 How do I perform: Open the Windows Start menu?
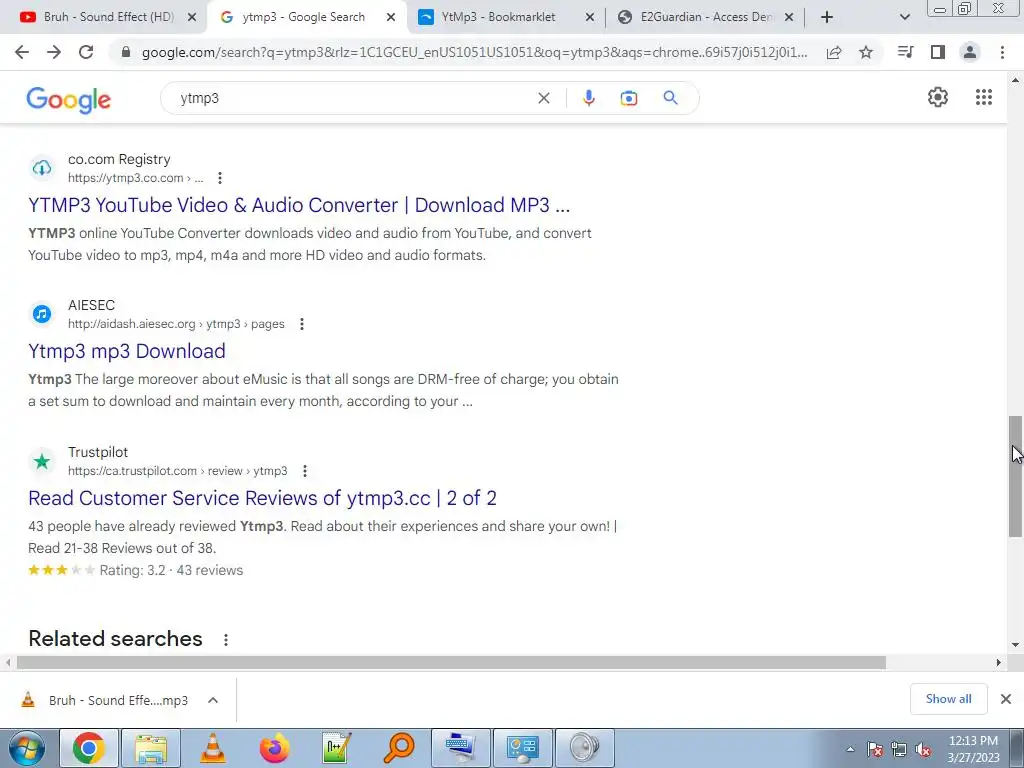click(x=27, y=748)
